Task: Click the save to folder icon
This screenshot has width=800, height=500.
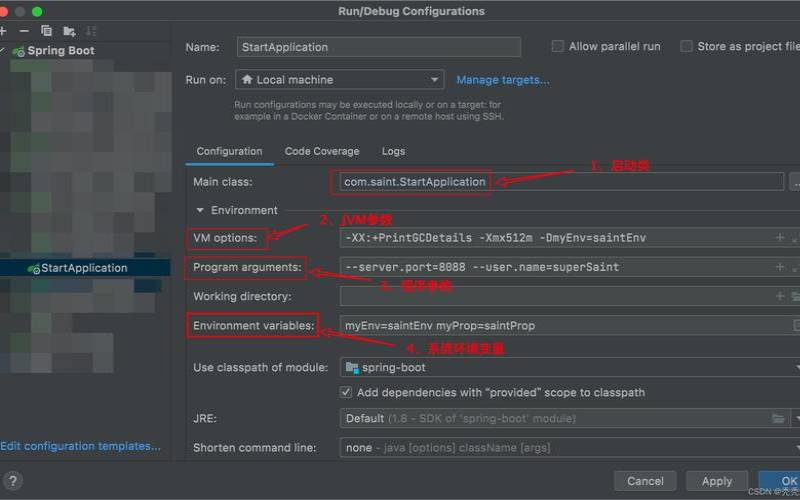Action: [69, 31]
